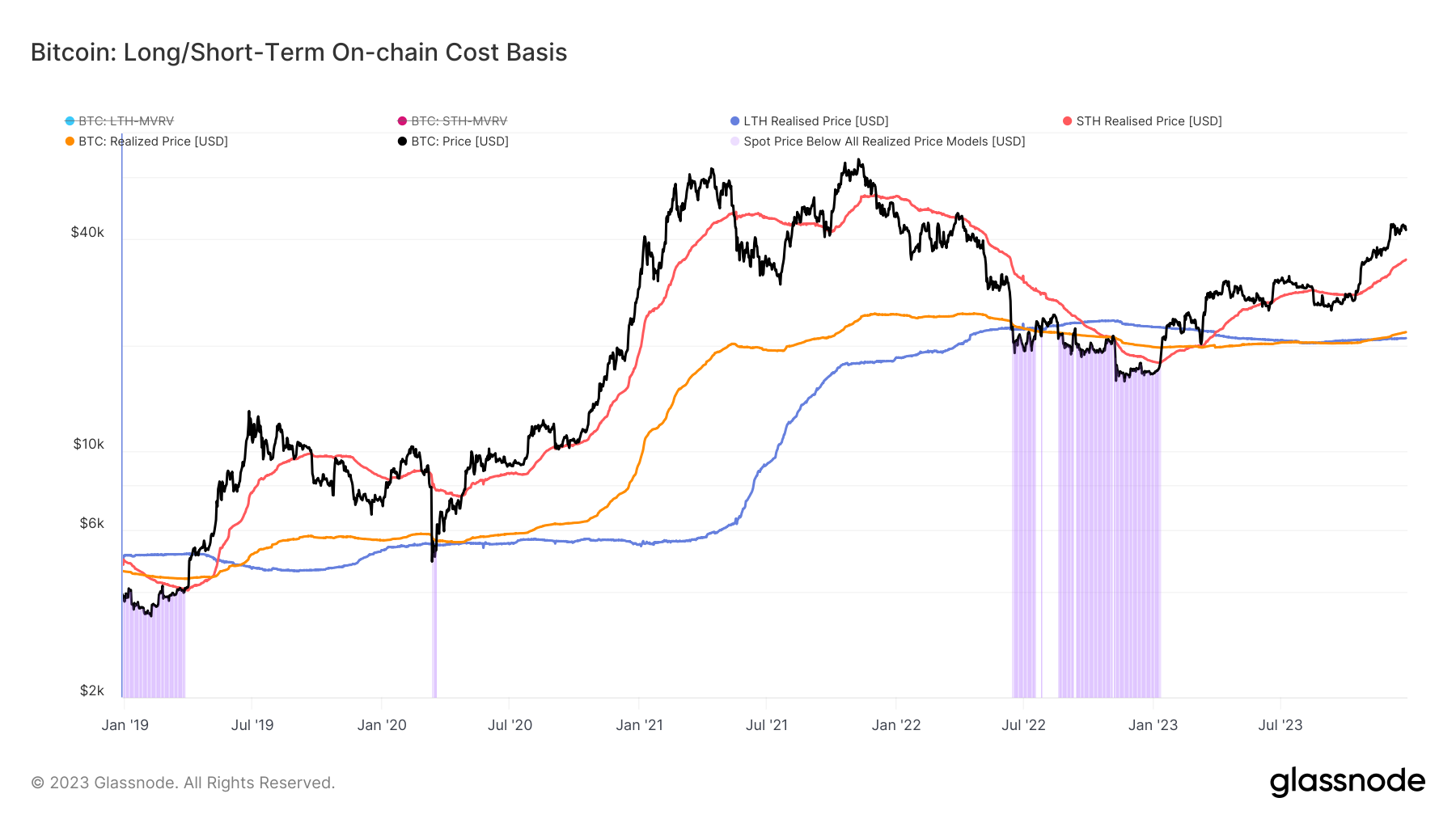The image size is (1456, 819).
Task: Select the Jan '21 x-axis label
Action: coord(639,725)
